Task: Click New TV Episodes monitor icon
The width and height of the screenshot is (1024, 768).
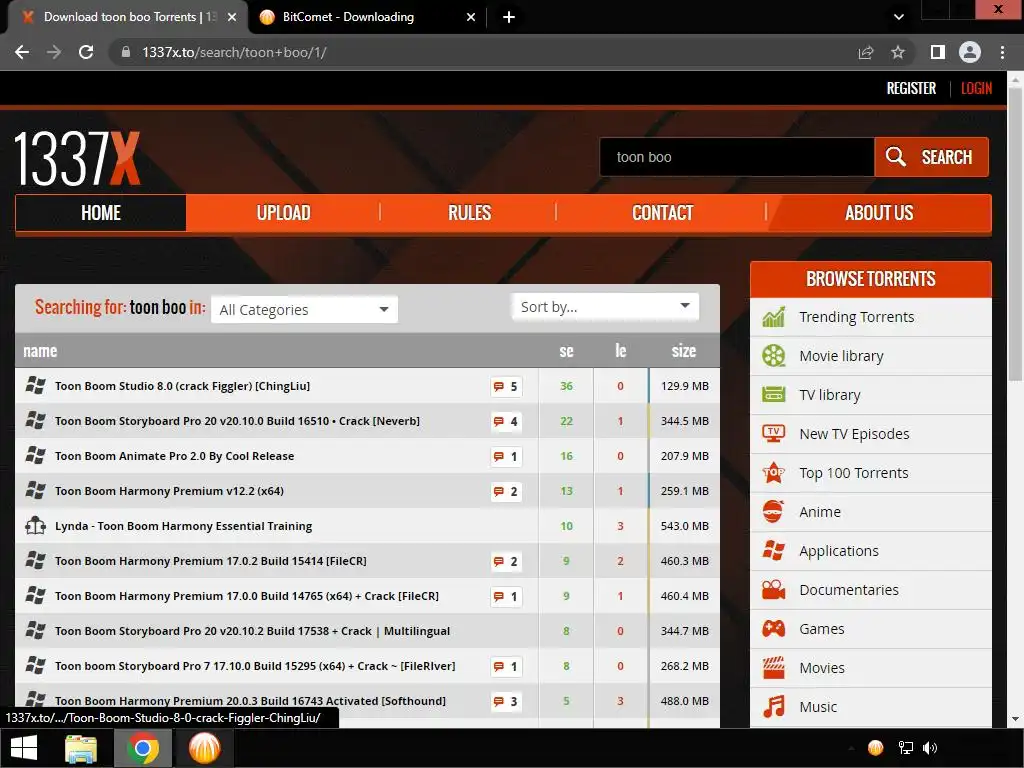Action: tap(774, 434)
